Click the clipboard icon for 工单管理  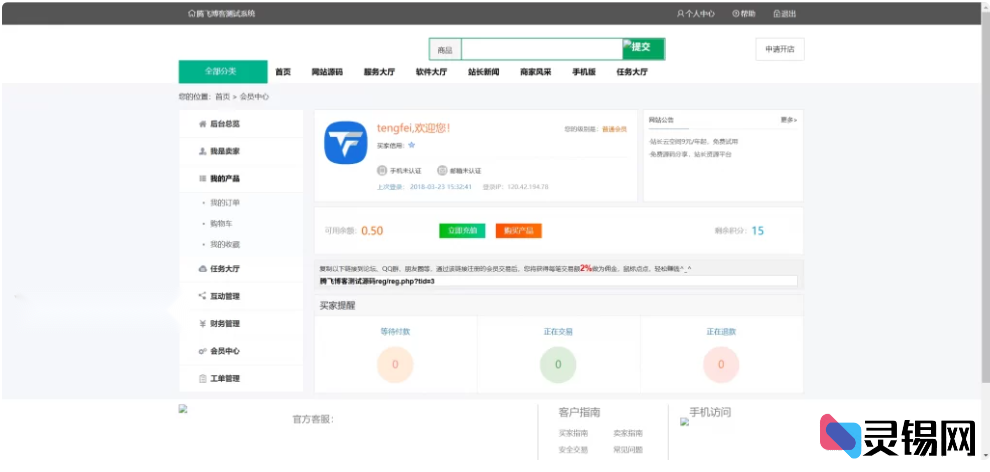click(x=202, y=379)
